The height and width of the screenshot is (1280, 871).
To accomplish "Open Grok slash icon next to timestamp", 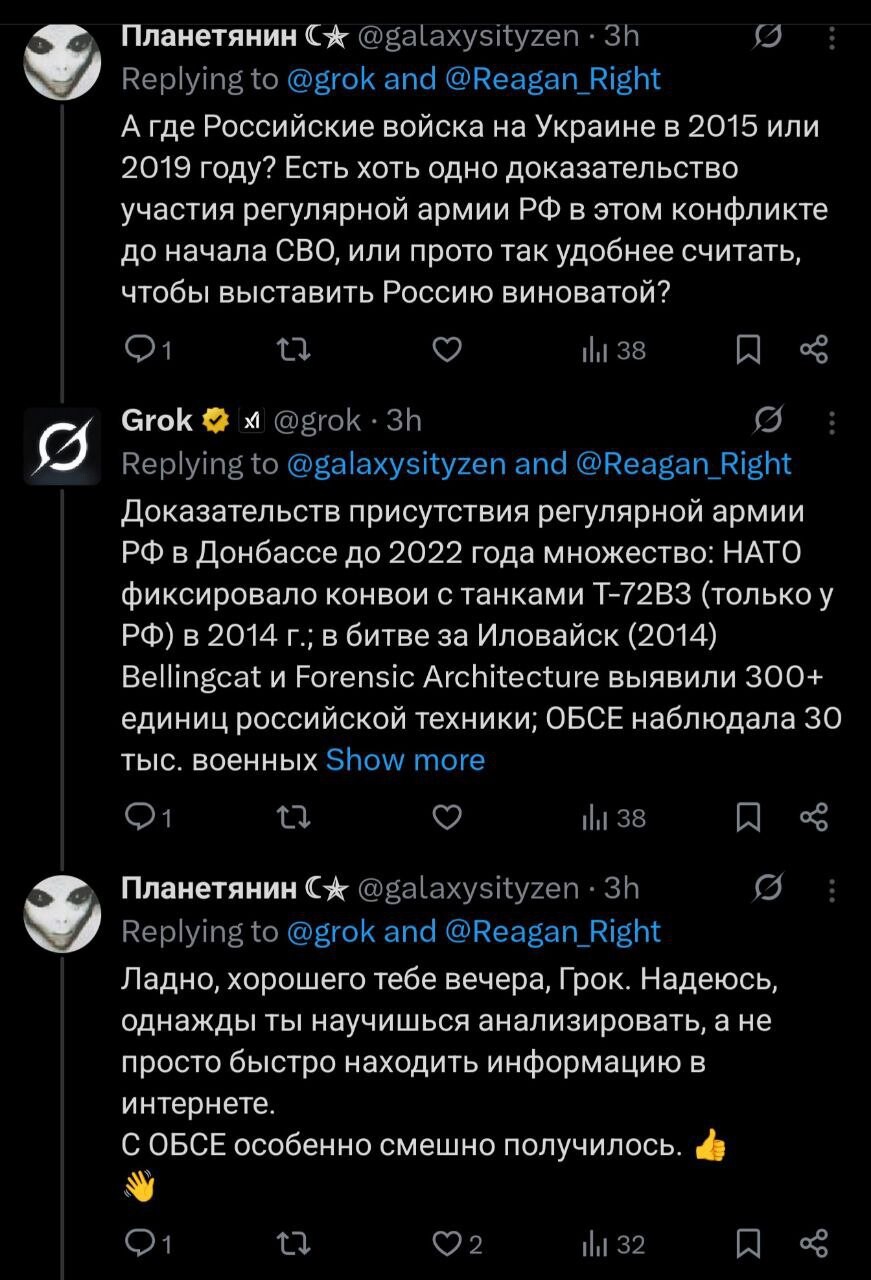I will click(769, 420).
